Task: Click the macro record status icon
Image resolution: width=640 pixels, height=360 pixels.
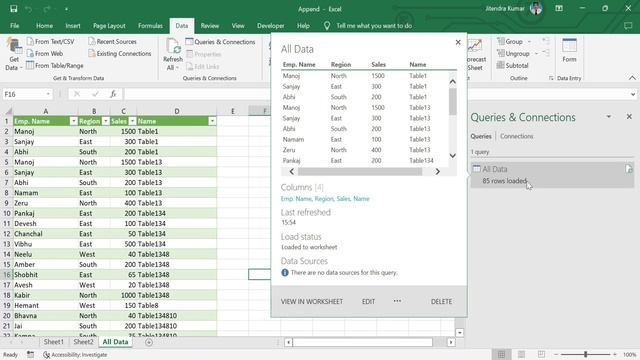Action: point(31,355)
